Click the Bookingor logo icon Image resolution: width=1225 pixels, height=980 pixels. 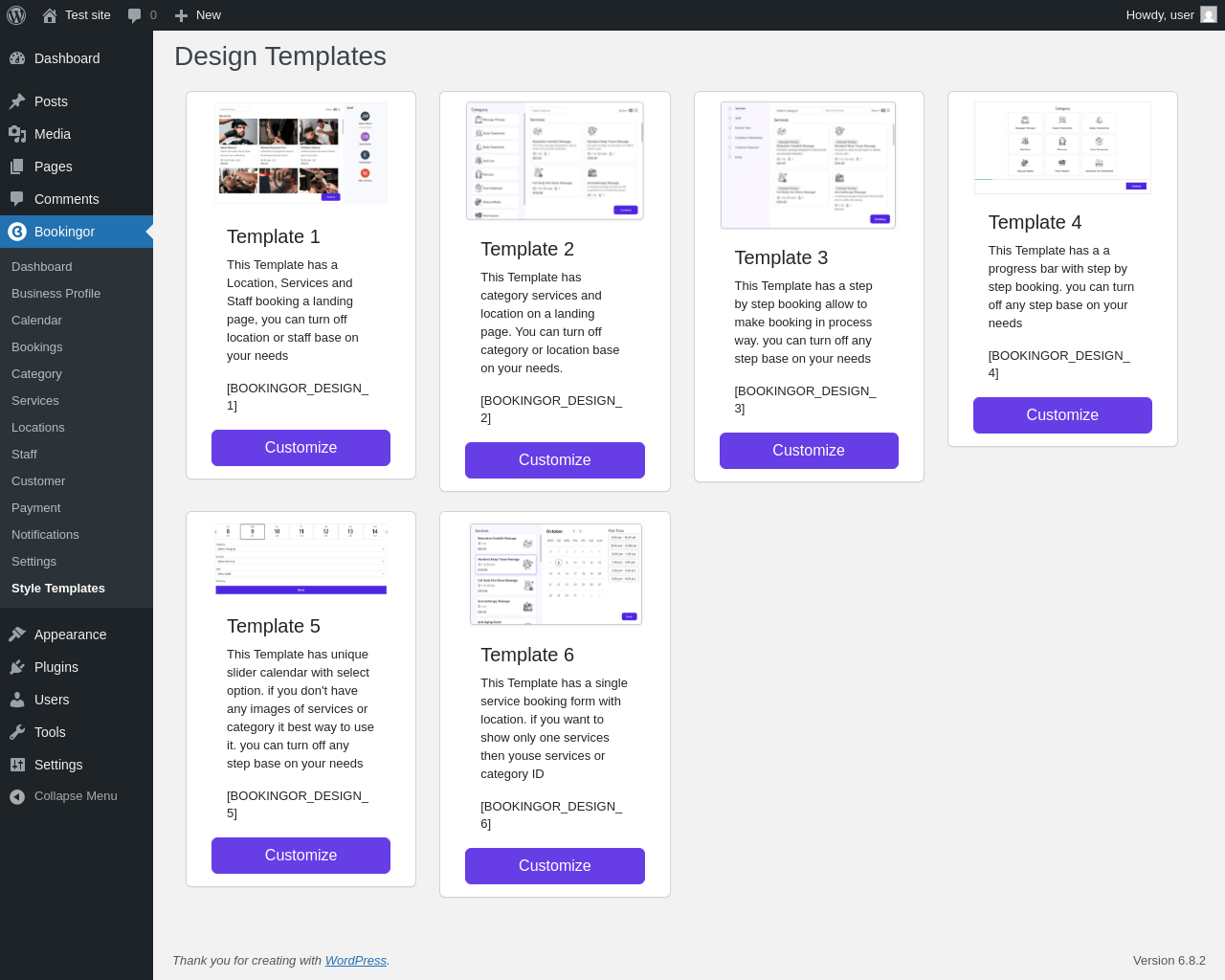tap(17, 232)
